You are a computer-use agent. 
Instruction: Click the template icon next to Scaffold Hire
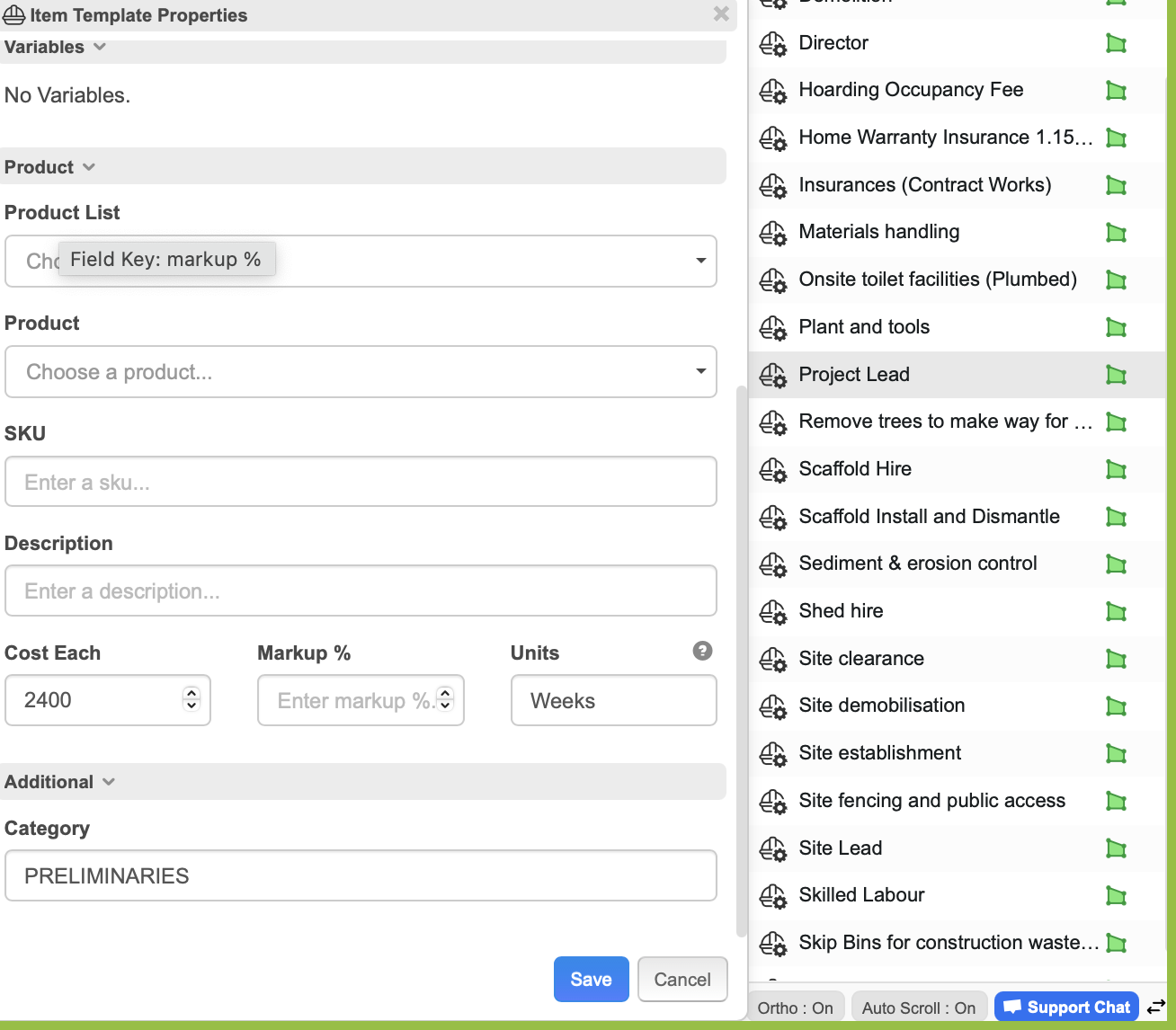(772, 469)
